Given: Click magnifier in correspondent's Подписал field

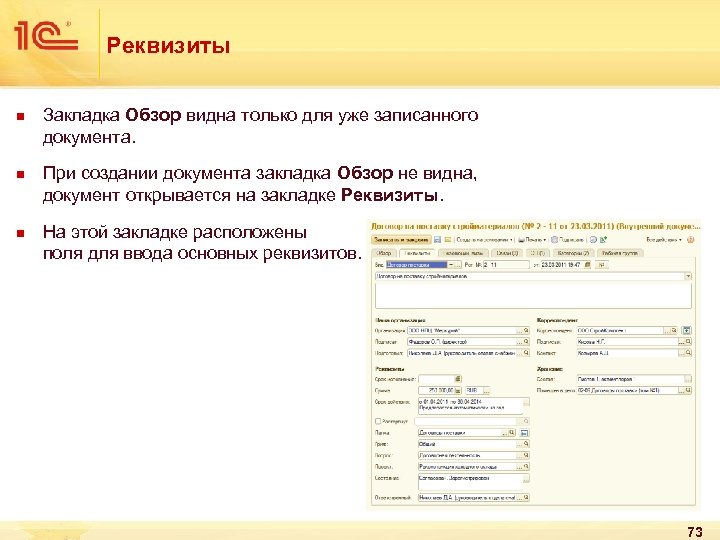Looking at the screenshot, I should 688,342.
